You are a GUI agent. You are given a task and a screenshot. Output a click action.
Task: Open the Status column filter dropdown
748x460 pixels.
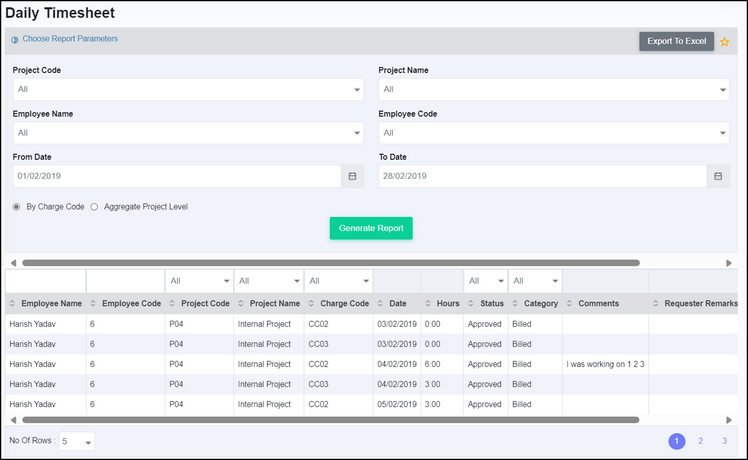click(485, 281)
